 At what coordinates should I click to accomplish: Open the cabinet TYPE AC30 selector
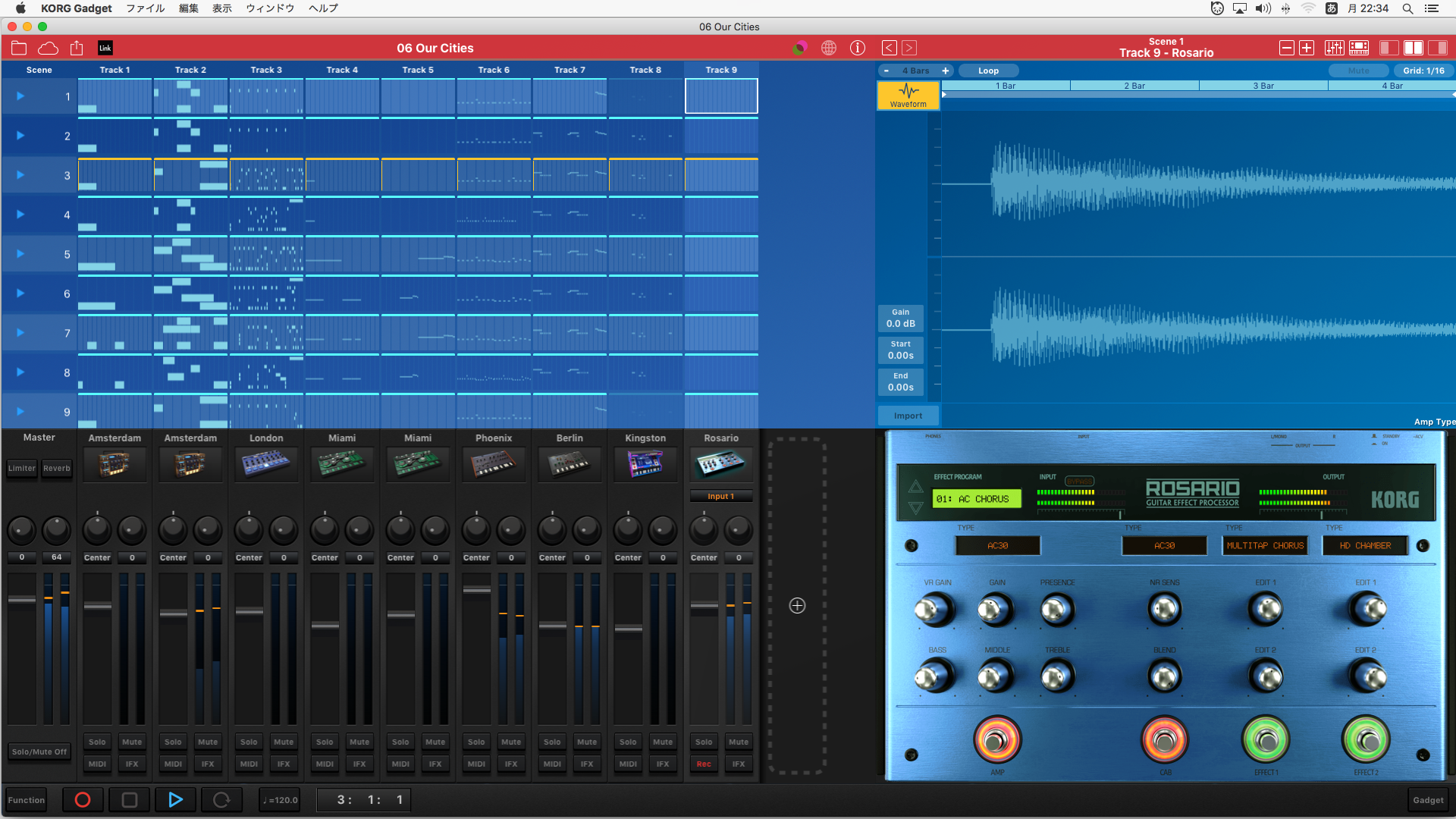coord(1164,545)
